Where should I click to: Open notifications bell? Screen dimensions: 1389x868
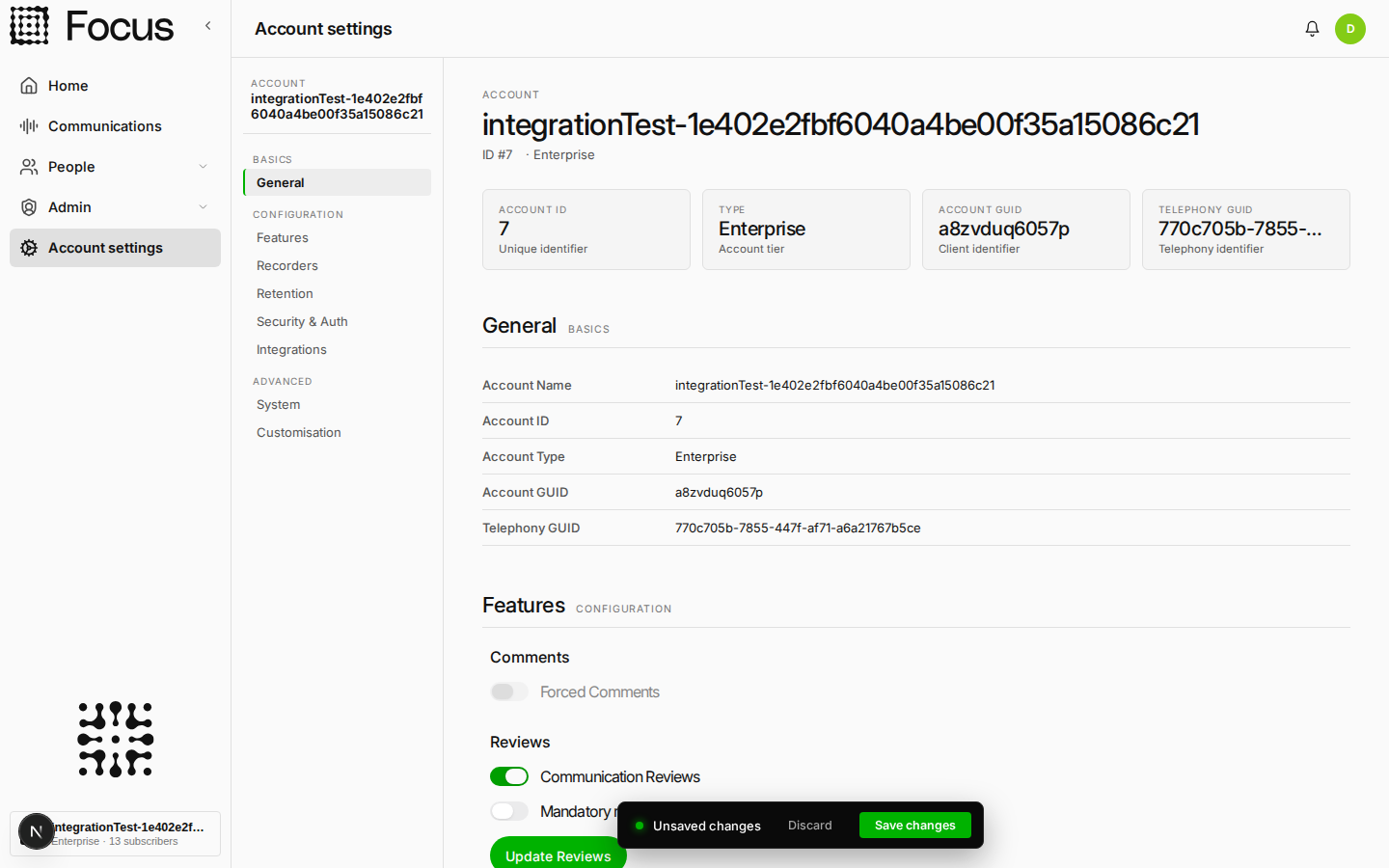pyautogui.click(x=1312, y=29)
